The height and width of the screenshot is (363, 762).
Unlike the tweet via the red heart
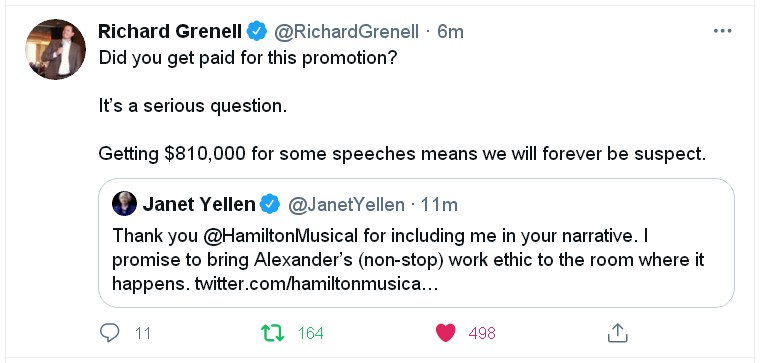(446, 333)
